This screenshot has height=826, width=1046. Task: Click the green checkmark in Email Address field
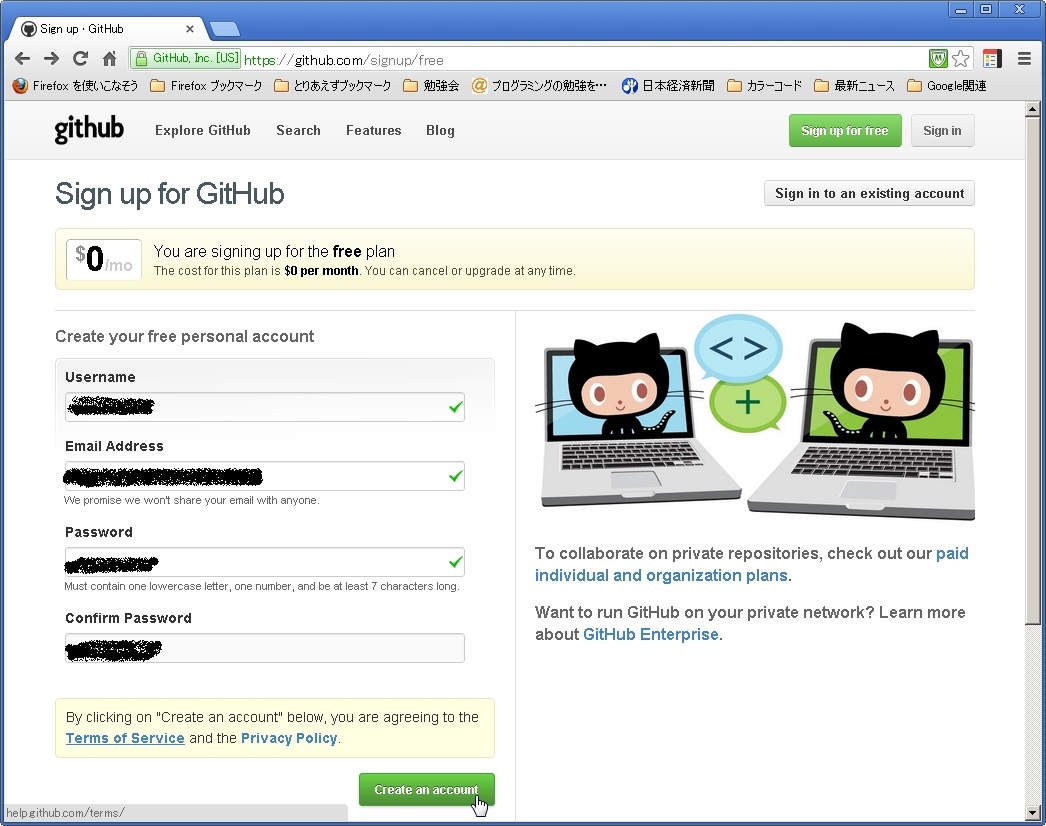[456, 476]
